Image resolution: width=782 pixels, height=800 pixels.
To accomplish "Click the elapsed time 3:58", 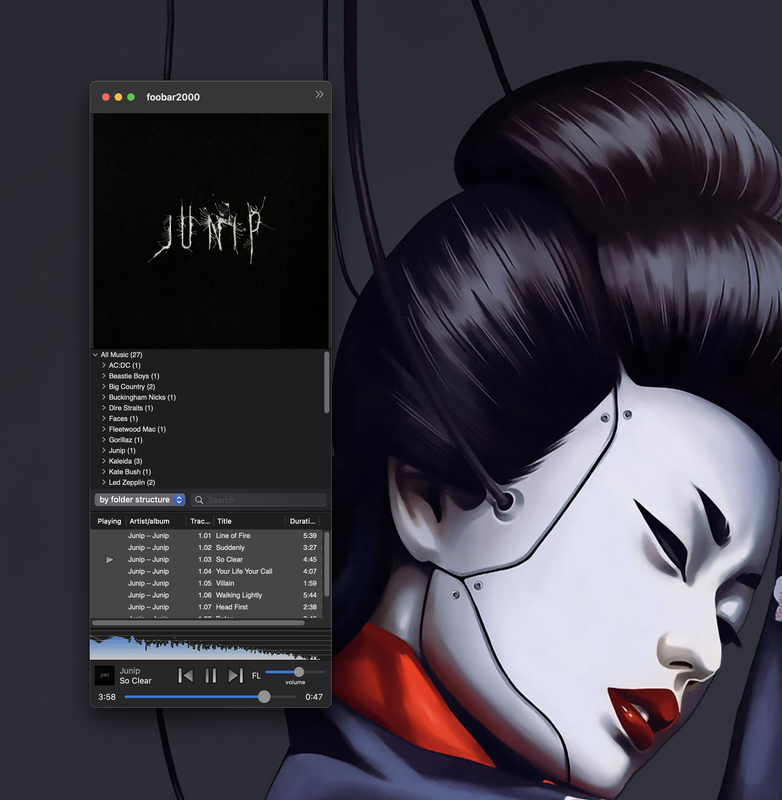I will click(x=107, y=697).
